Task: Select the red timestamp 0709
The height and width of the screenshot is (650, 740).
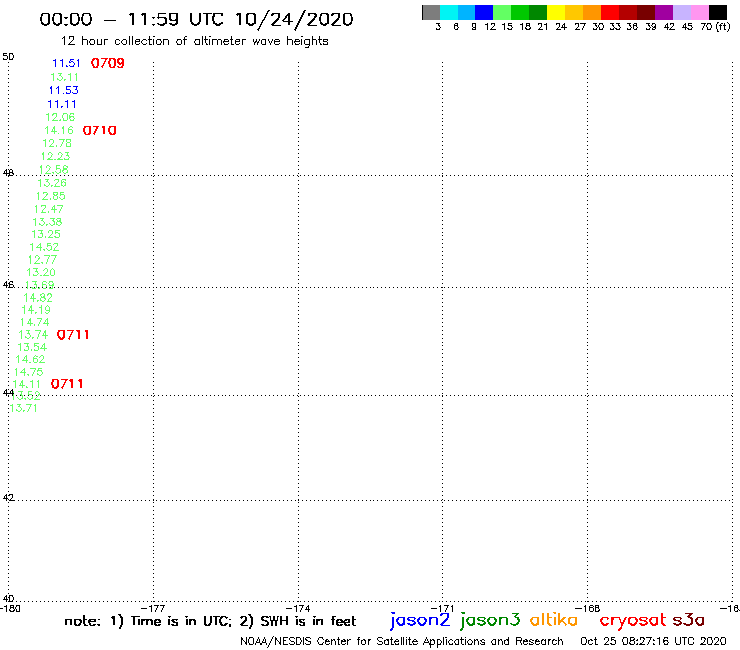Action: tap(108, 63)
